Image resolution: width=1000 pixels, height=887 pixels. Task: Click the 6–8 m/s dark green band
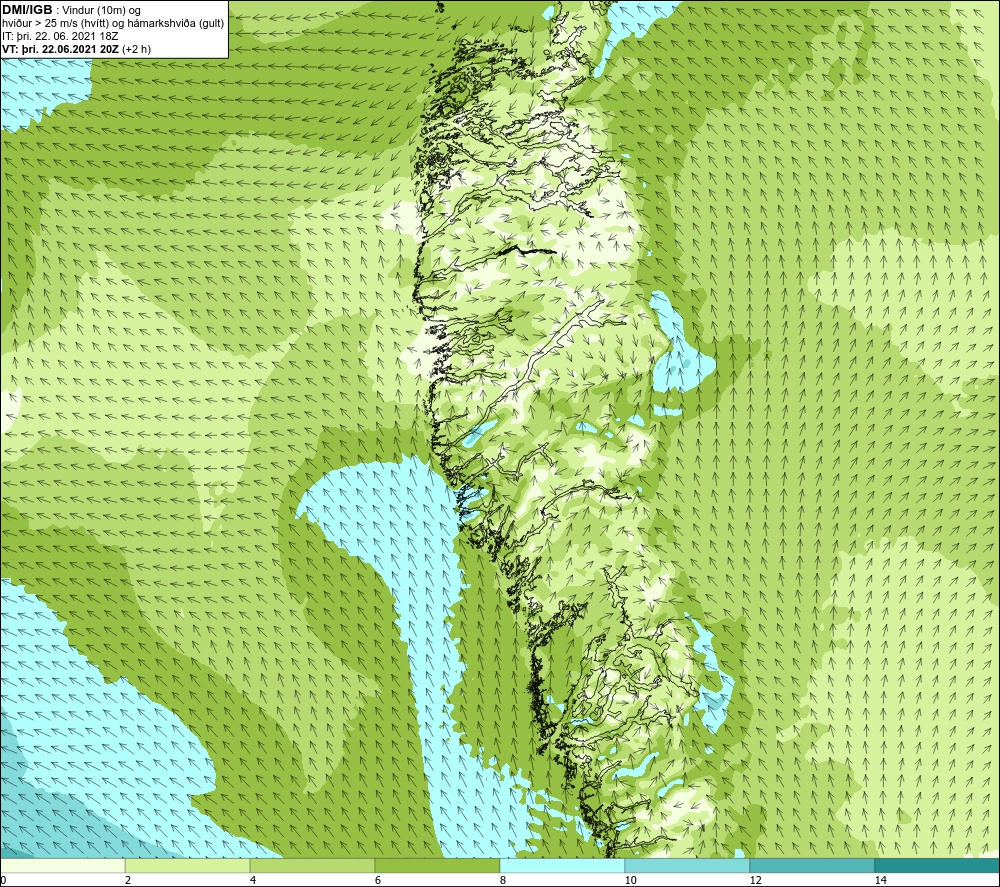tap(438, 866)
